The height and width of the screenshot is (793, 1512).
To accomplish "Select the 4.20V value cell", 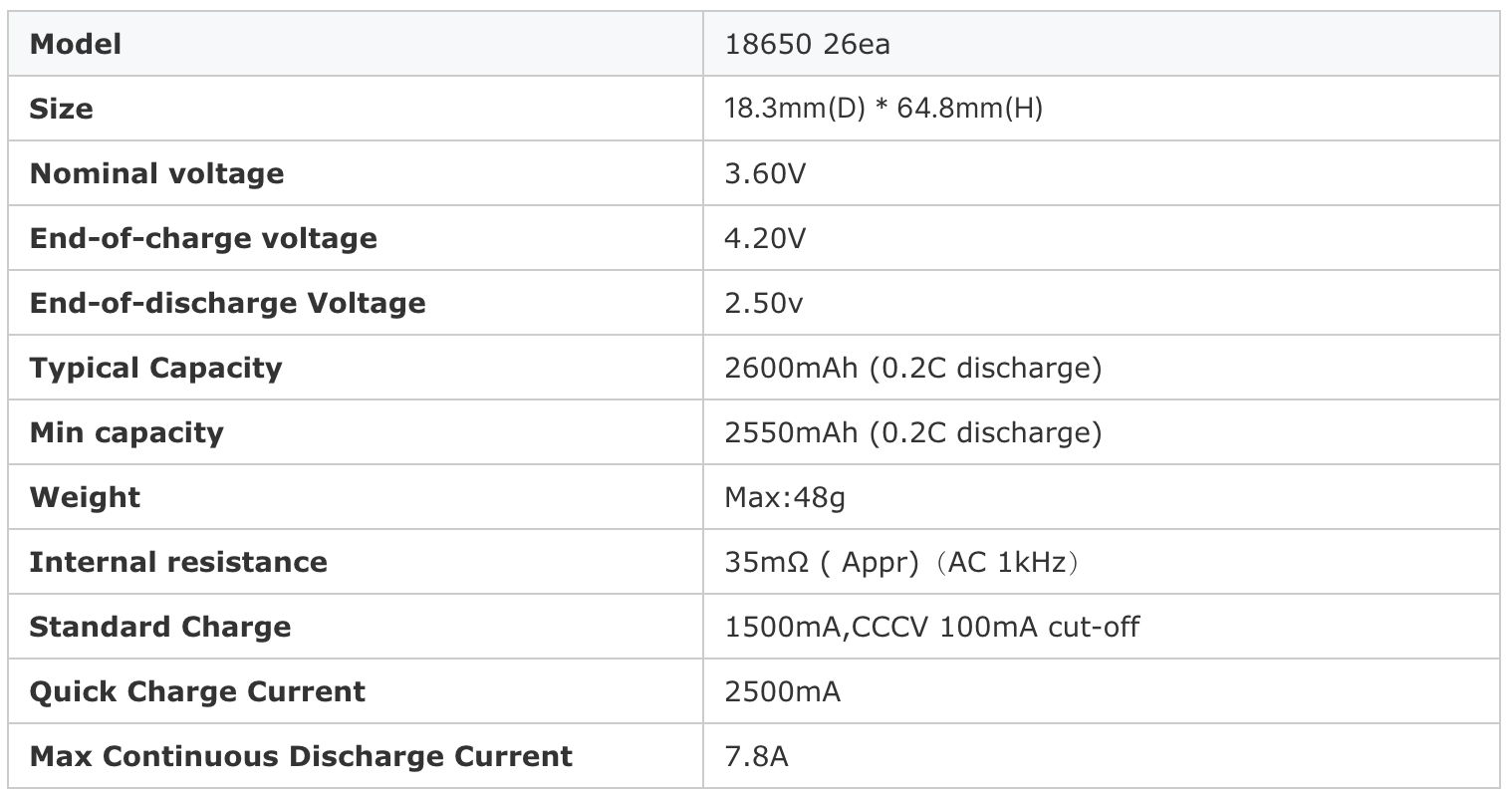I will [x=1102, y=237].
